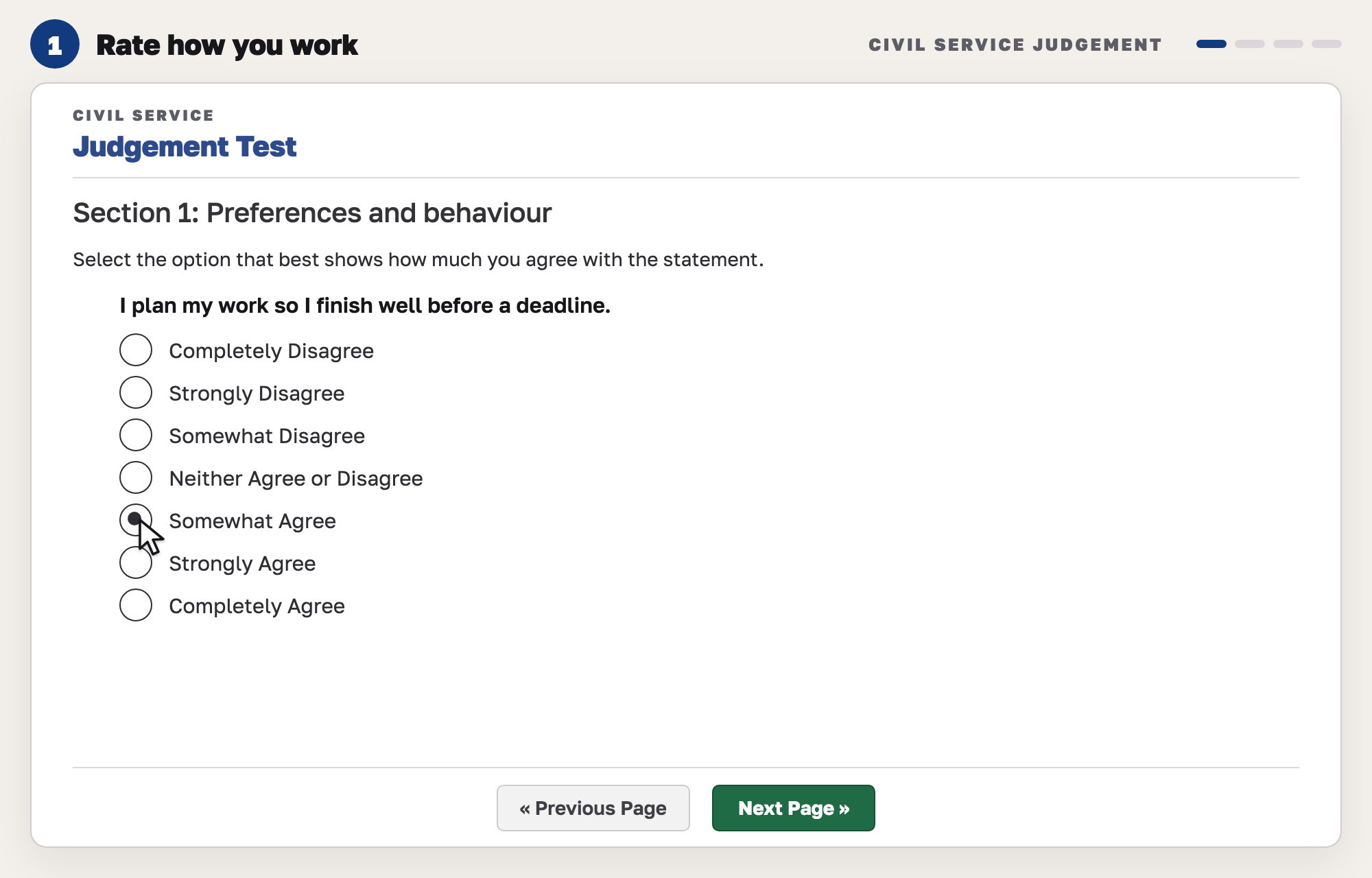Click the step 1 number badge

tap(55, 44)
